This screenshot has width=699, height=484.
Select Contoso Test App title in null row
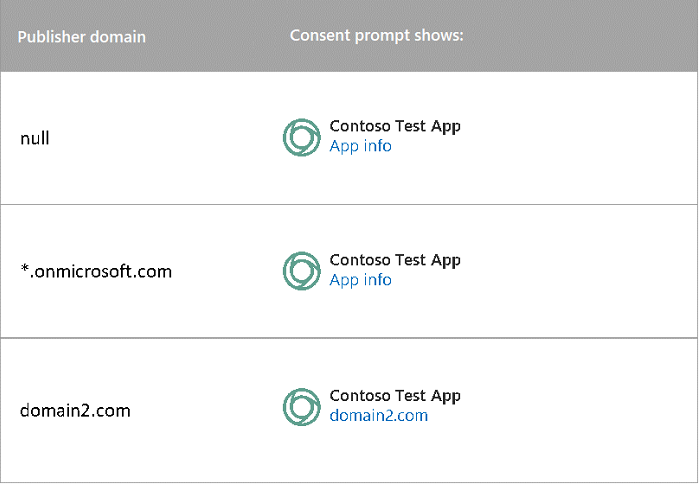tap(395, 126)
